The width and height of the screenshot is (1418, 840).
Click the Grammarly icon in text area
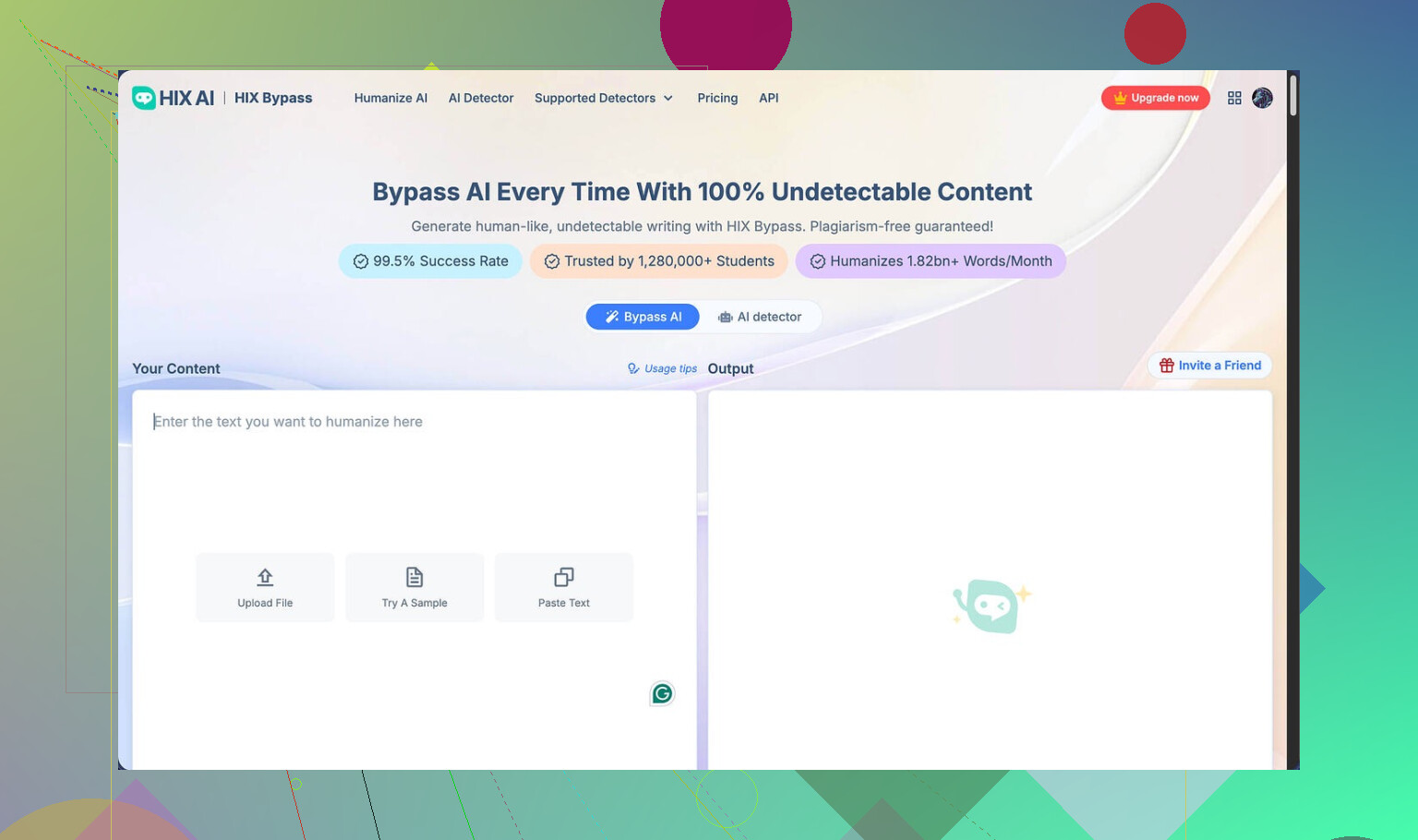coord(662,694)
